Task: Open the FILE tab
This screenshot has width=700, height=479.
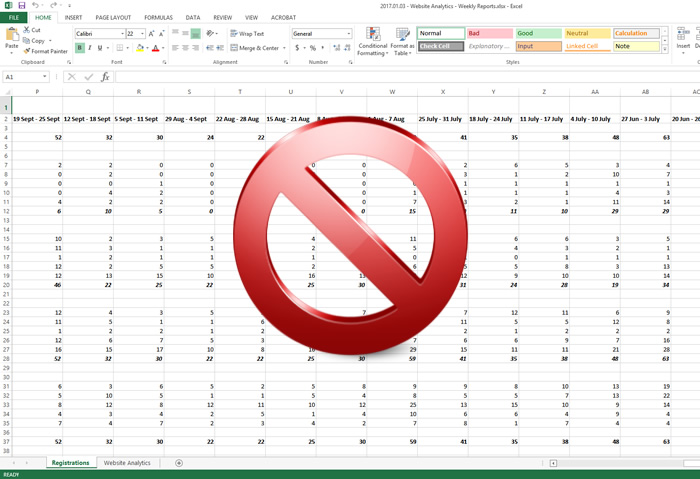Action: pyautogui.click(x=14, y=17)
